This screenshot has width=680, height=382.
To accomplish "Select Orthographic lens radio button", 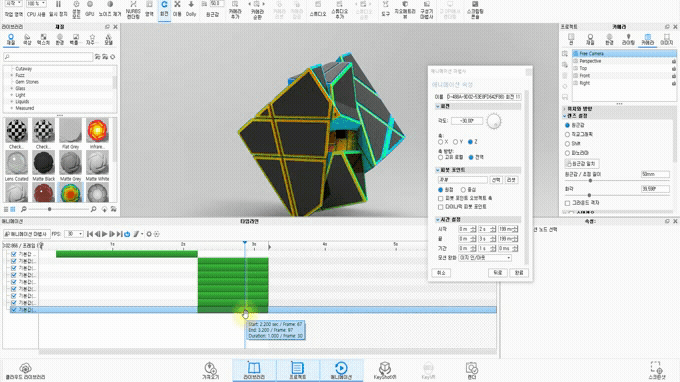I will (567, 134).
